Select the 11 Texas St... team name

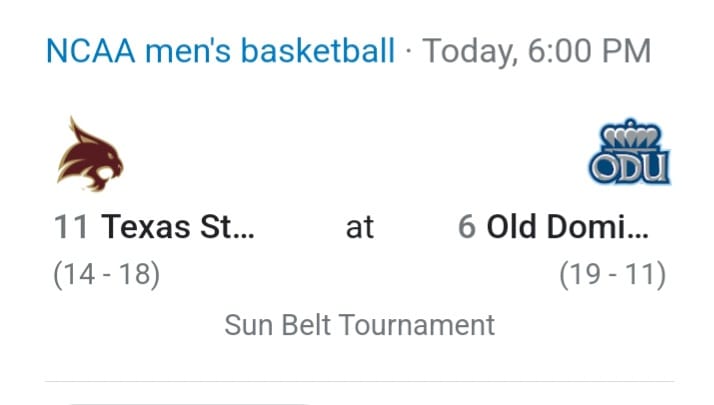coord(154,227)
